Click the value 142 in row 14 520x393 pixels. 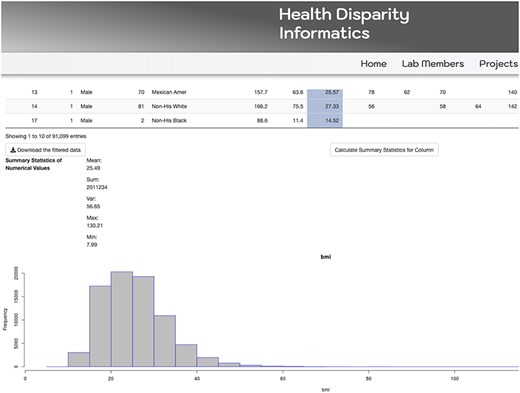point(512,106)
